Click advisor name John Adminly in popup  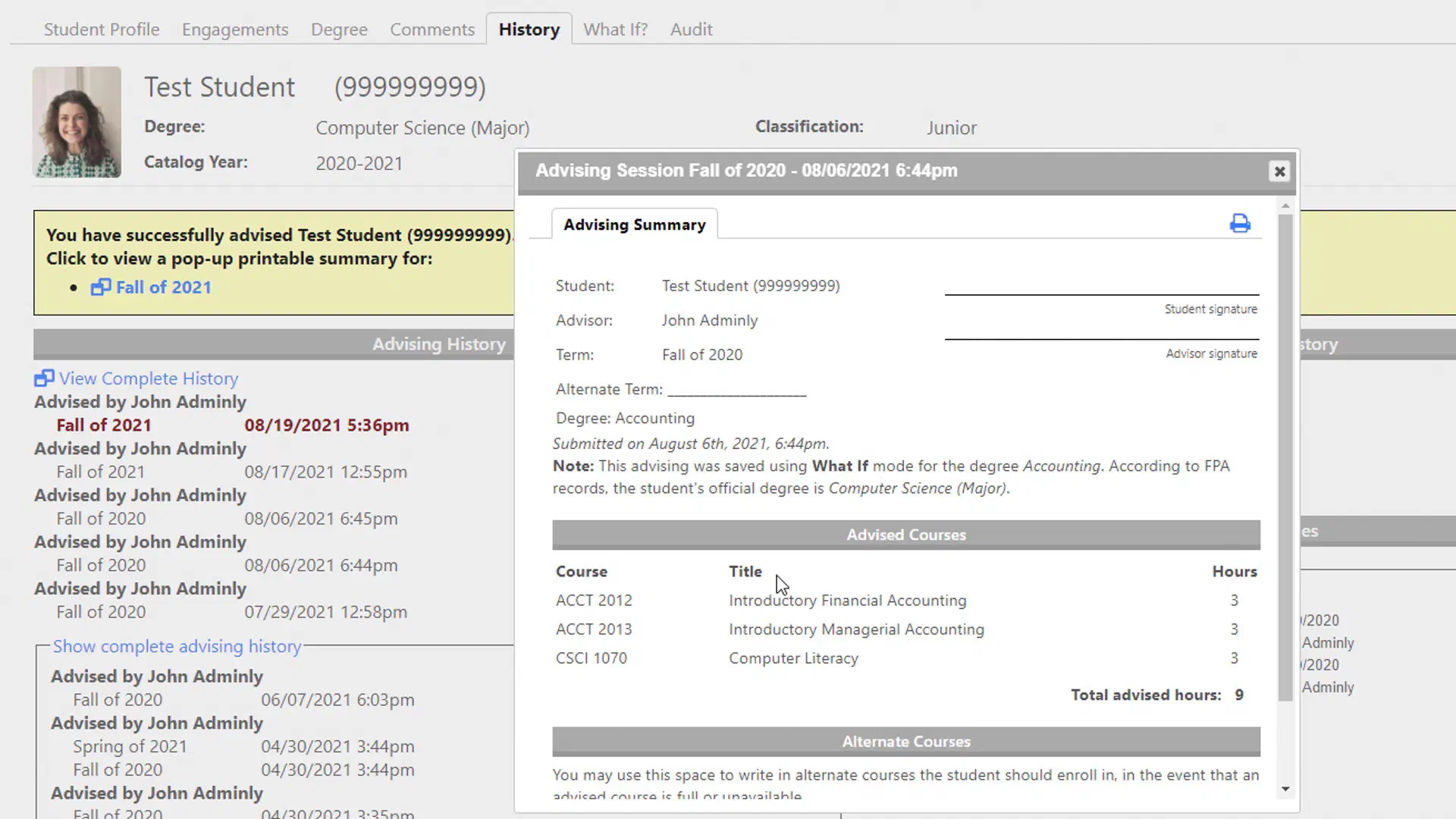[x=710, y=321]
